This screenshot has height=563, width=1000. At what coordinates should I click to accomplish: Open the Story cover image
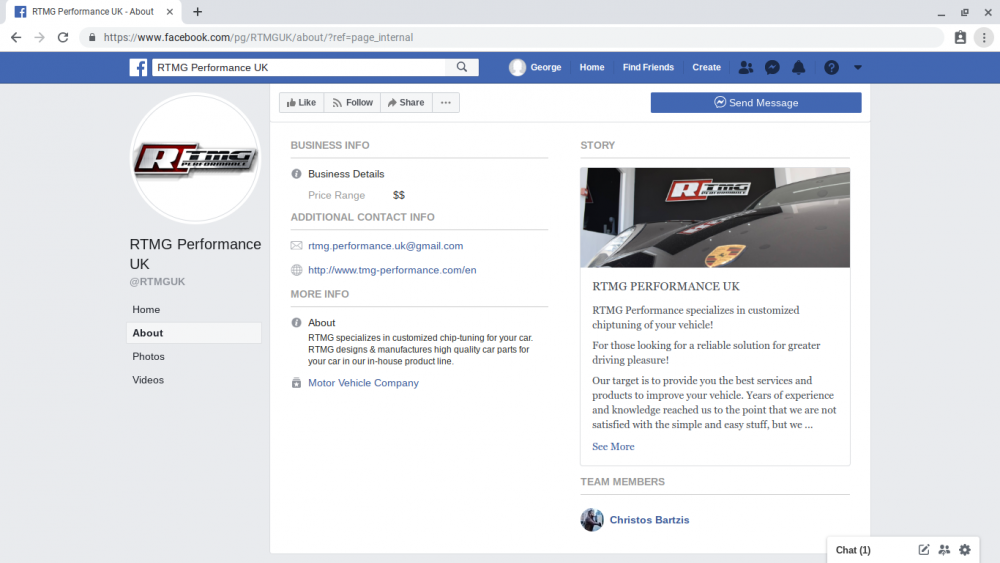715,217
